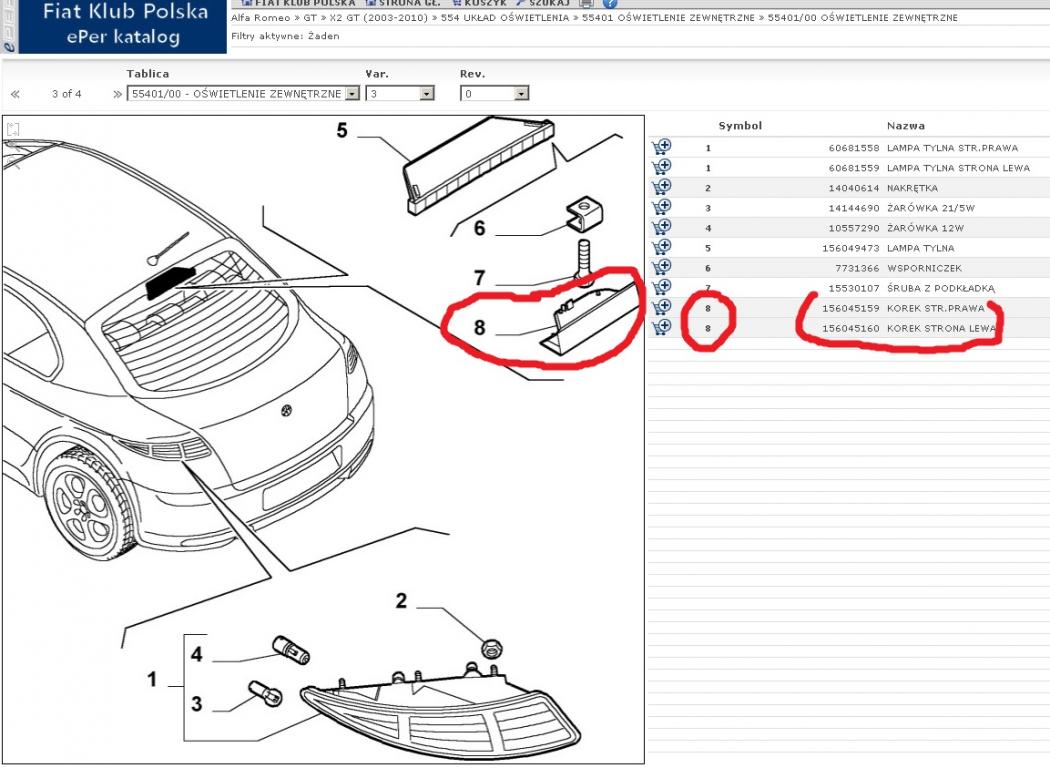Select part code 14040614
This screenshot has height=768, width=1050.
854,188
